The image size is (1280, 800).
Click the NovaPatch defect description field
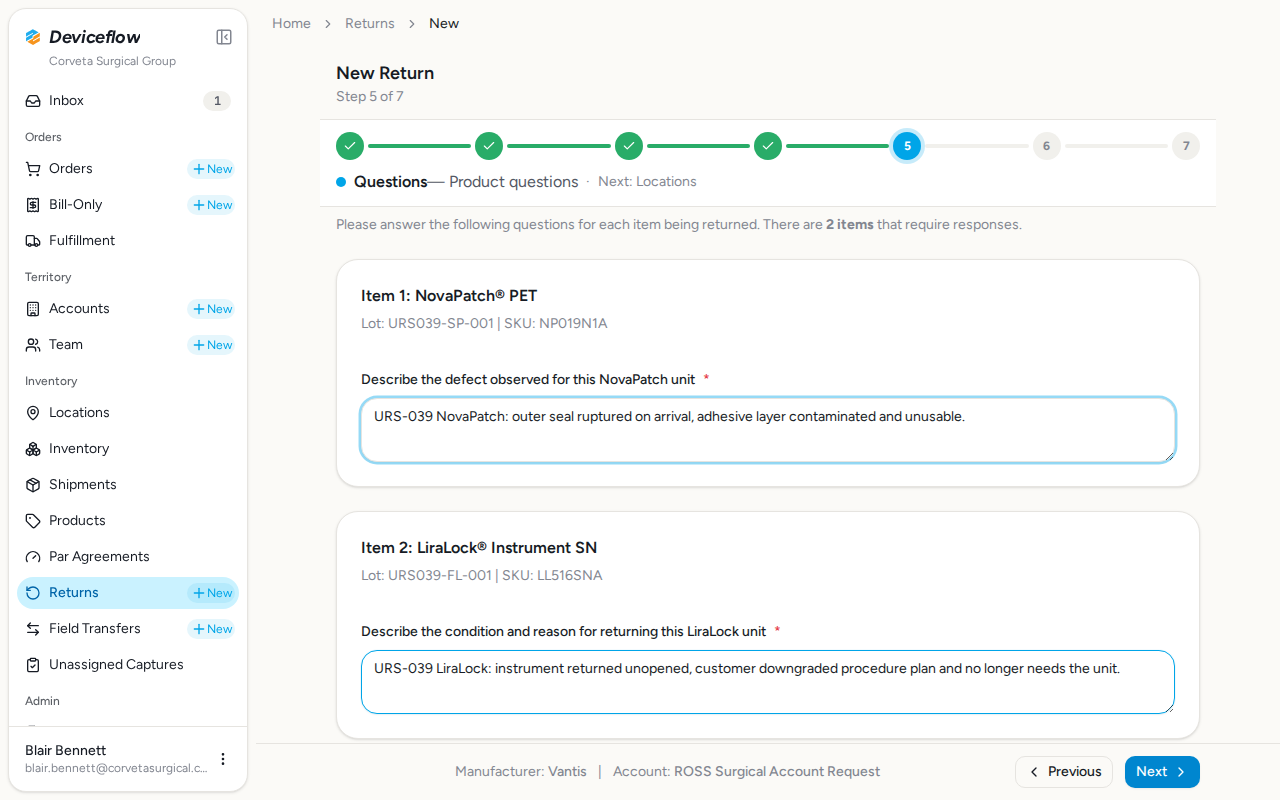click(x=768, y=430)
